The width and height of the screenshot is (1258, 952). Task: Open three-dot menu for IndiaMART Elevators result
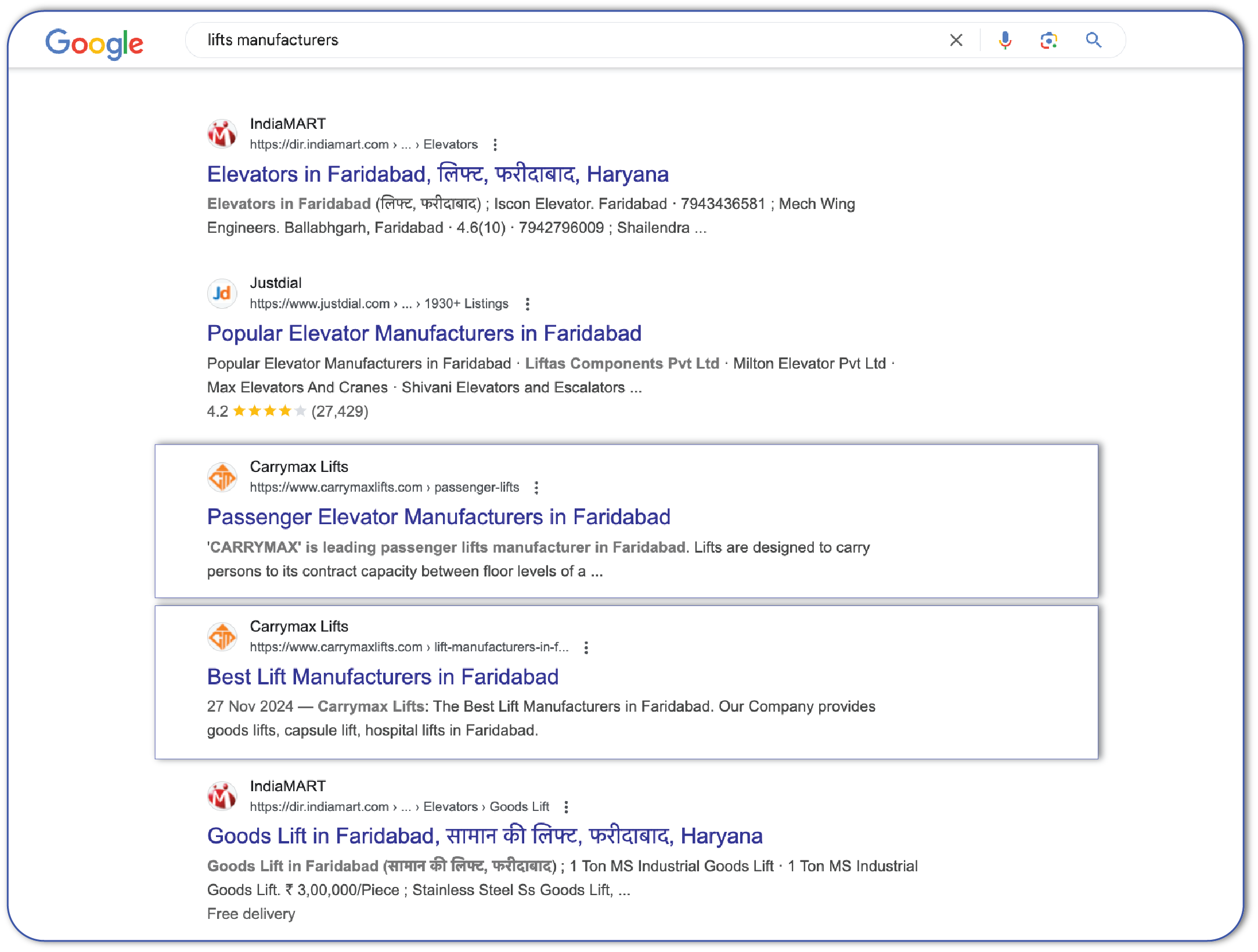[495, 145]
